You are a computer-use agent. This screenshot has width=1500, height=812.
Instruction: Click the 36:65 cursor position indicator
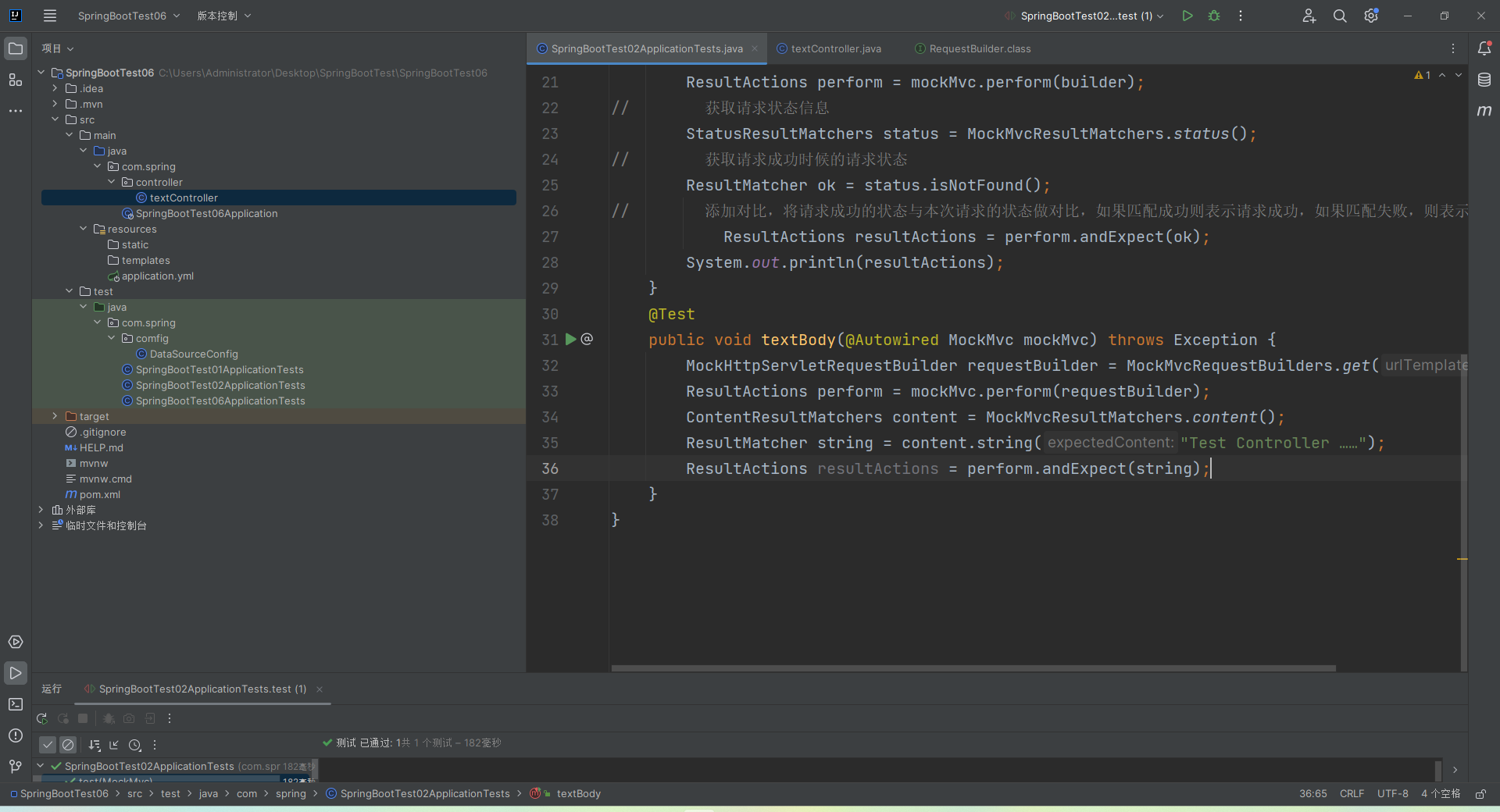(x=1312, y=793)
